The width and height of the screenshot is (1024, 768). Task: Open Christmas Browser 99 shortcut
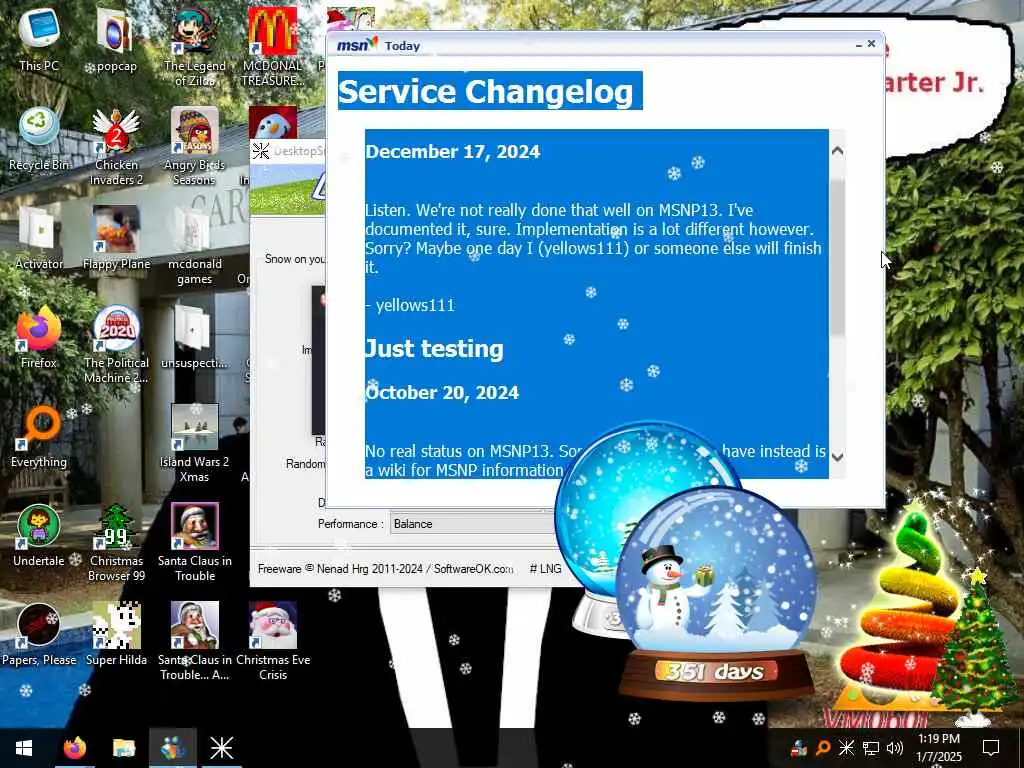[116, 542]
